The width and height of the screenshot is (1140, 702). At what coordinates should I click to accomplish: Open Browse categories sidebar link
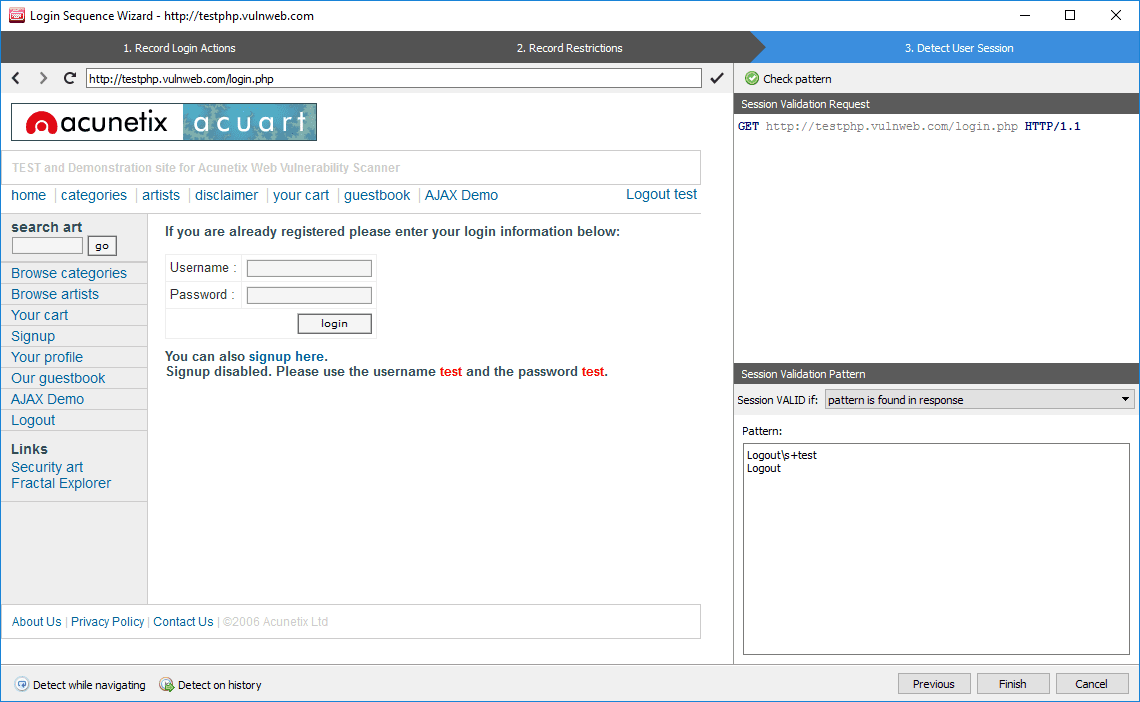(x=68, y=273)
